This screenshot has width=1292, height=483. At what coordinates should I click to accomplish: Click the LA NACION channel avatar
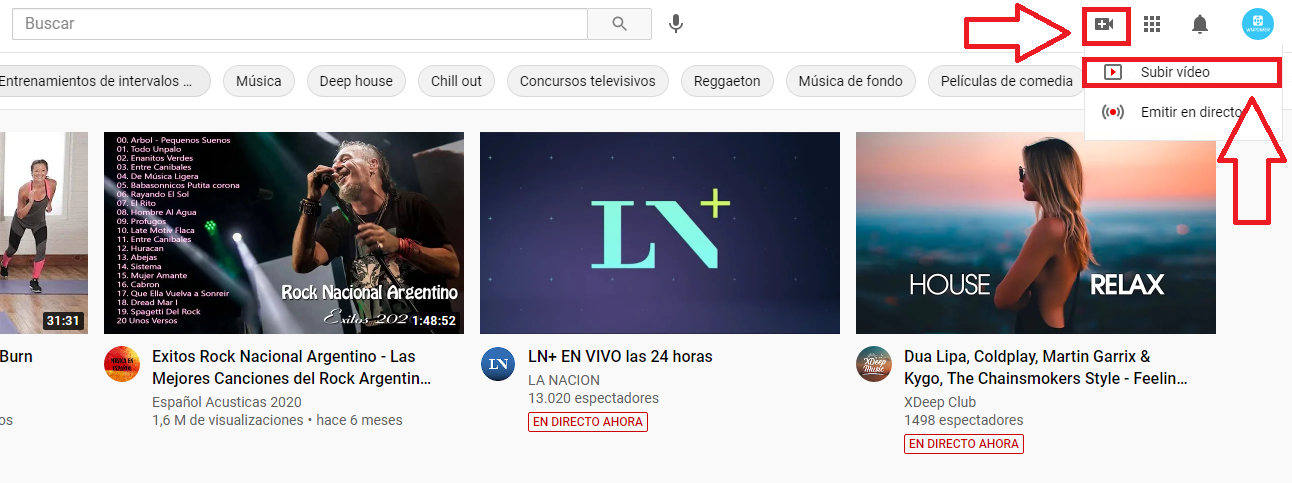498,364
